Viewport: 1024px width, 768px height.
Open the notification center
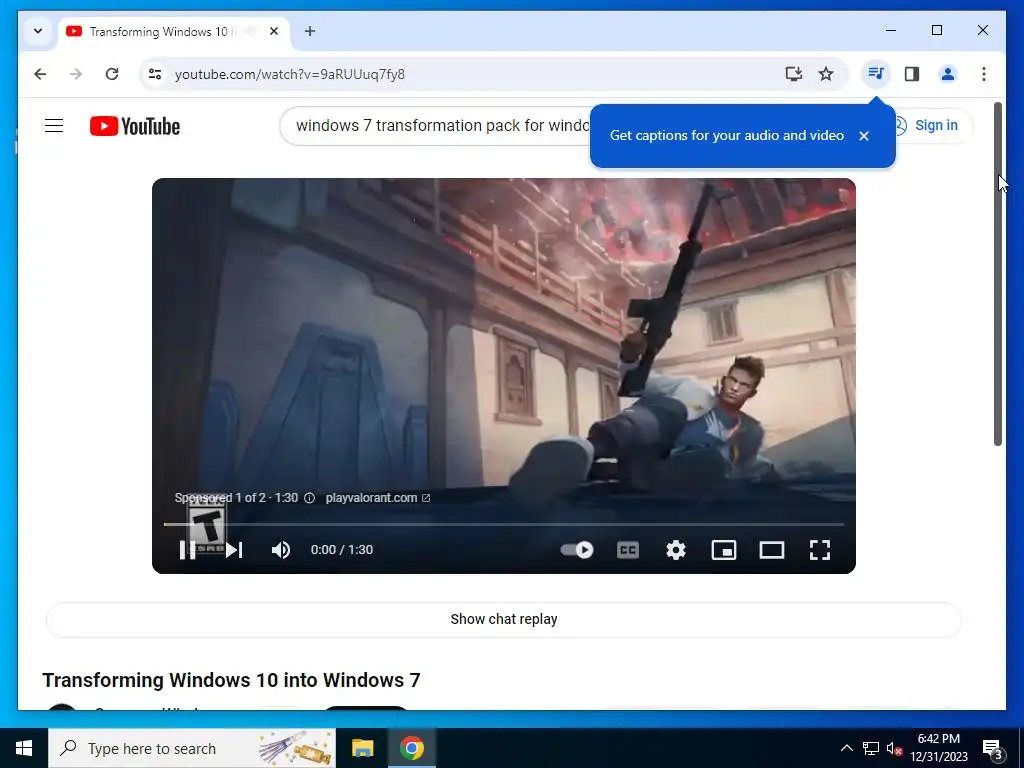pyautogui.click(x=992, y=749)
